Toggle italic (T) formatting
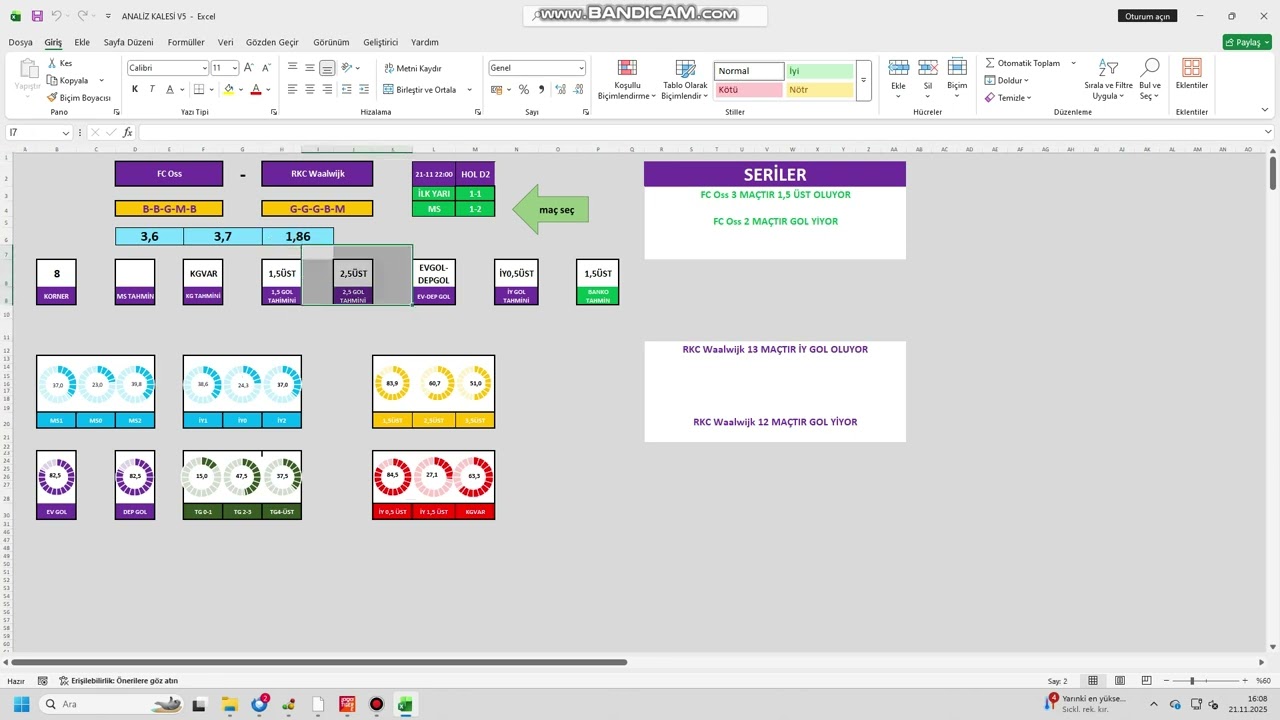Viewport: 1280px width, 720px height. 152,89
